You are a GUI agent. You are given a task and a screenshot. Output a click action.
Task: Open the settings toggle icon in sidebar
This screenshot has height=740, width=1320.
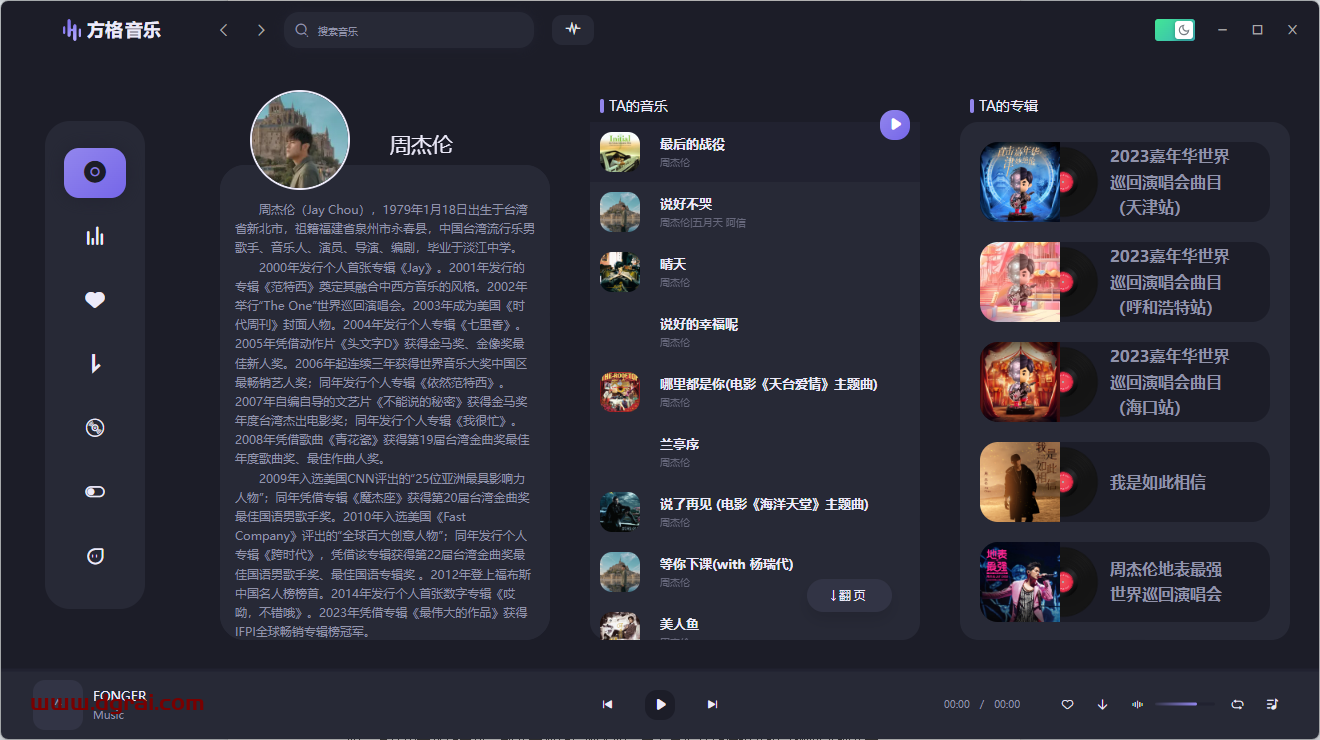(x=95, y=492)
